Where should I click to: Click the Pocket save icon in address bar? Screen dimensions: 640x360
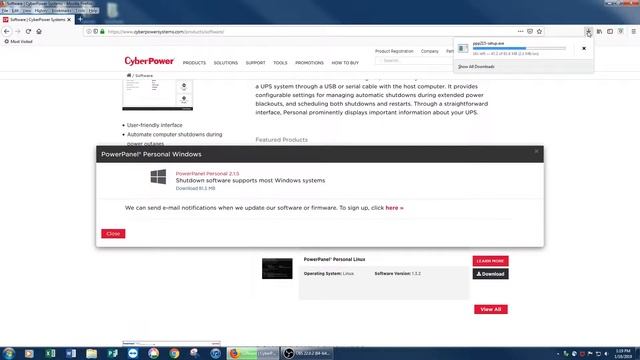[530, 31]
